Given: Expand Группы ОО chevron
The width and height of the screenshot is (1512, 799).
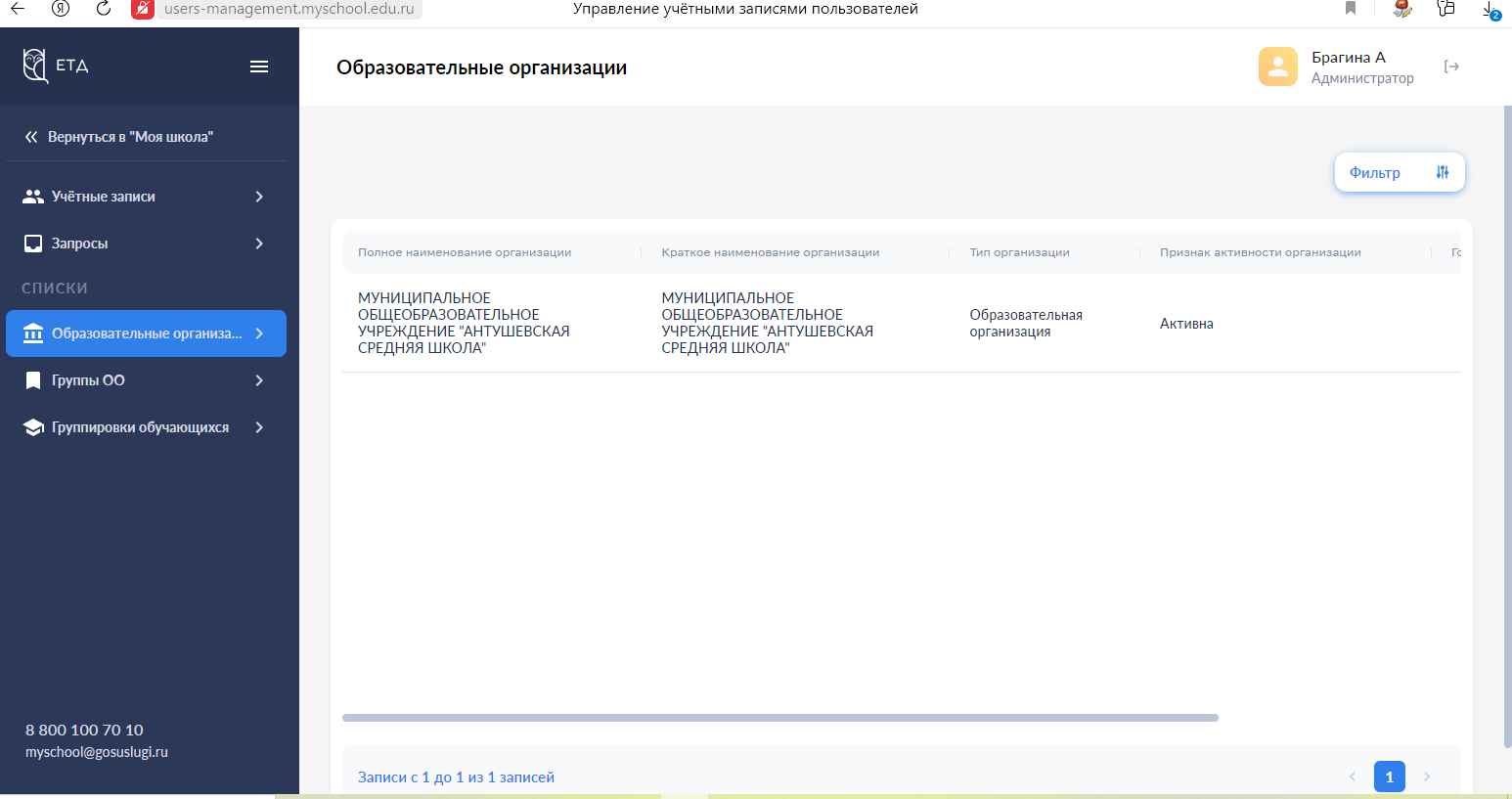Looking at the screenshot, I should (x=259, y=380).
